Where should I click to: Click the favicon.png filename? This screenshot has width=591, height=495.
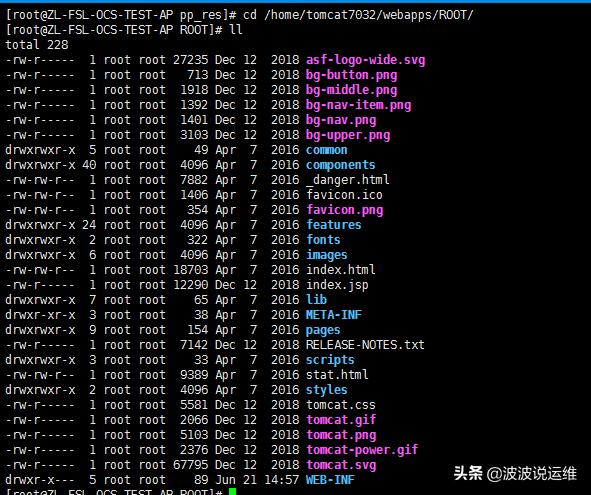click(x=344, y=210)
